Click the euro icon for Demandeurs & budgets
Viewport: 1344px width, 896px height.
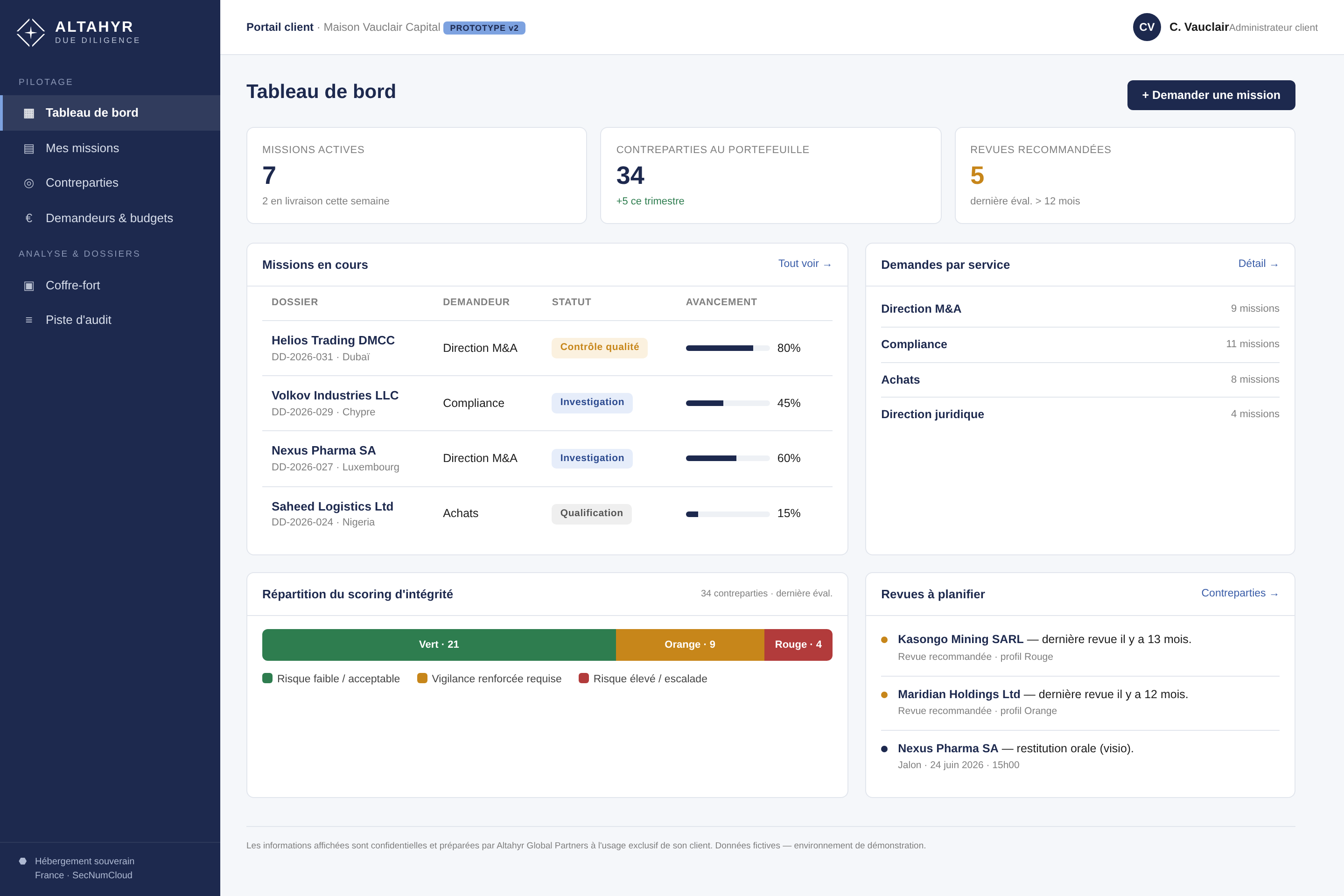28,218
